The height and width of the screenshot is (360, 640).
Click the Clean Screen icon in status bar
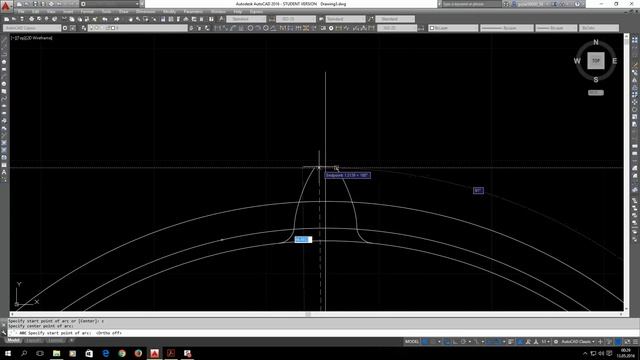(x=627, y=342)
